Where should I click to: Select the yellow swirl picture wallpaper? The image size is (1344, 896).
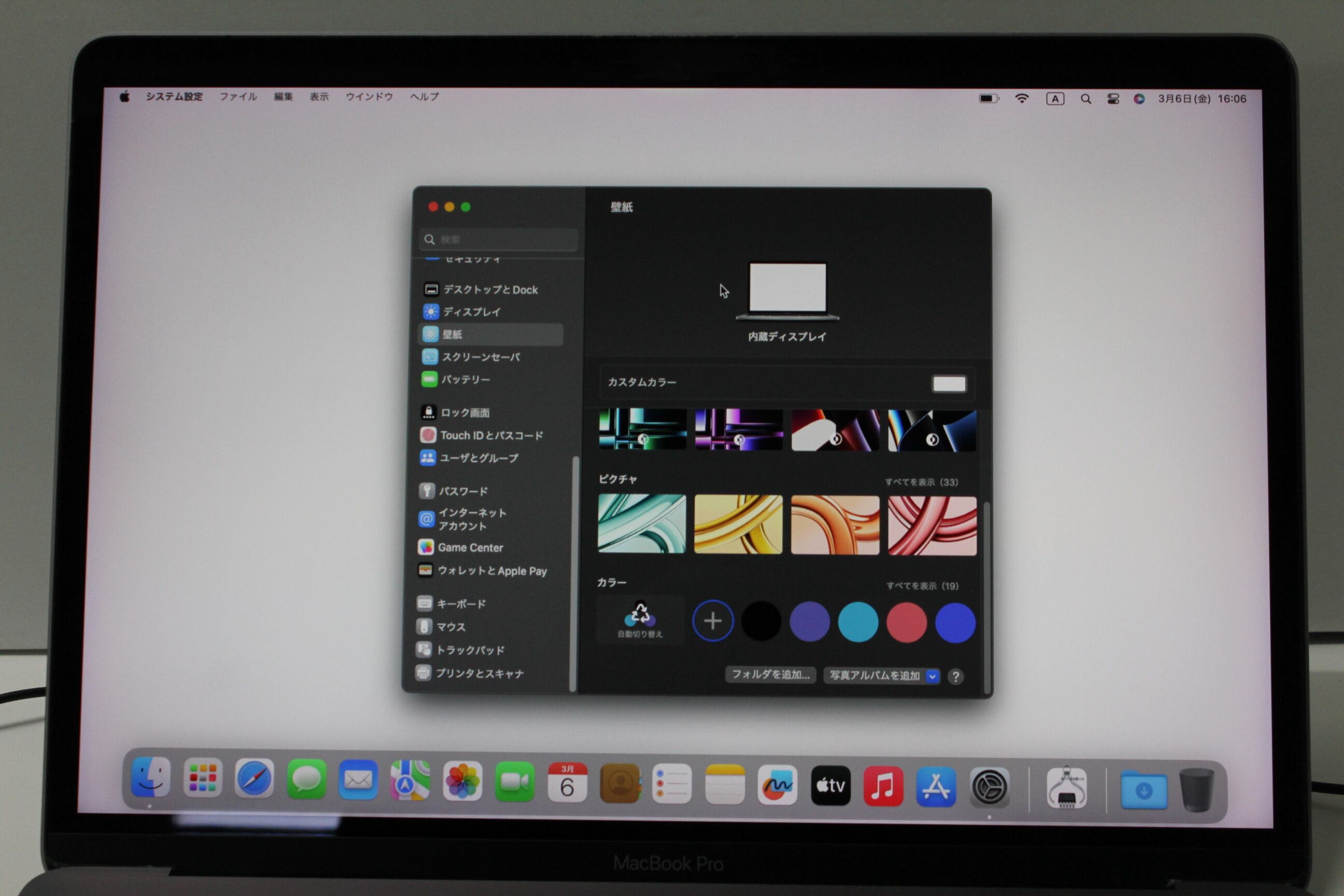[738, 524]
